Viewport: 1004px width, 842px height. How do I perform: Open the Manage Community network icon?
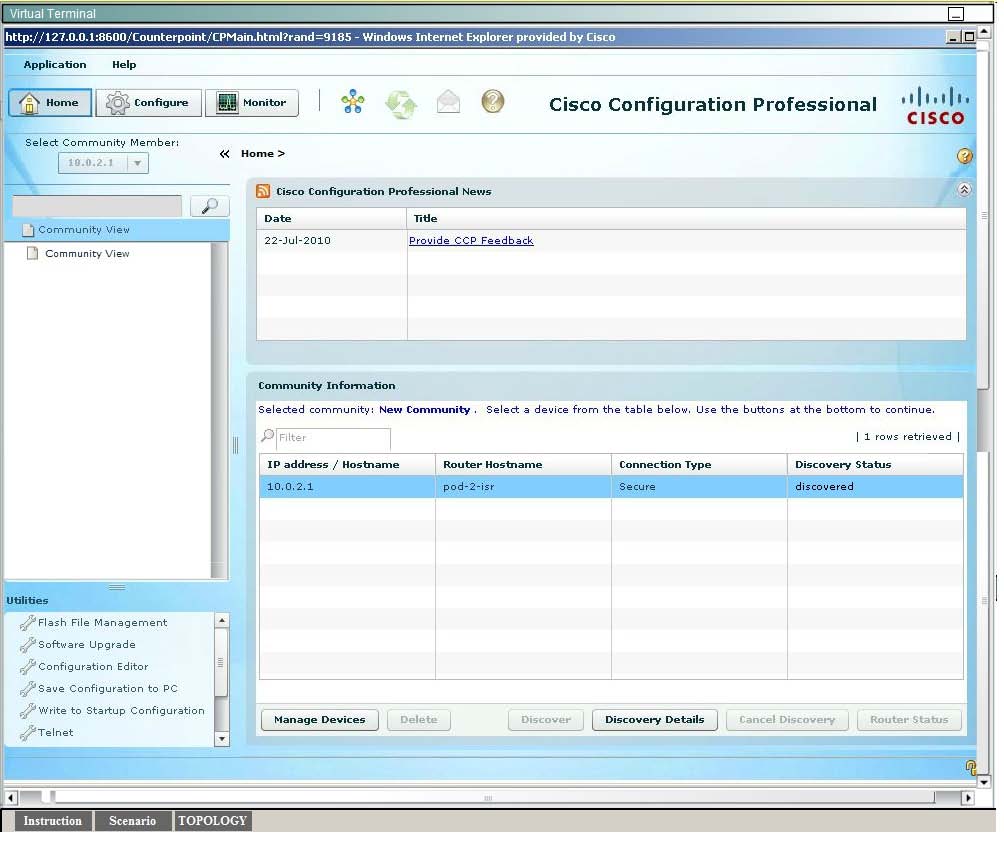353,102
